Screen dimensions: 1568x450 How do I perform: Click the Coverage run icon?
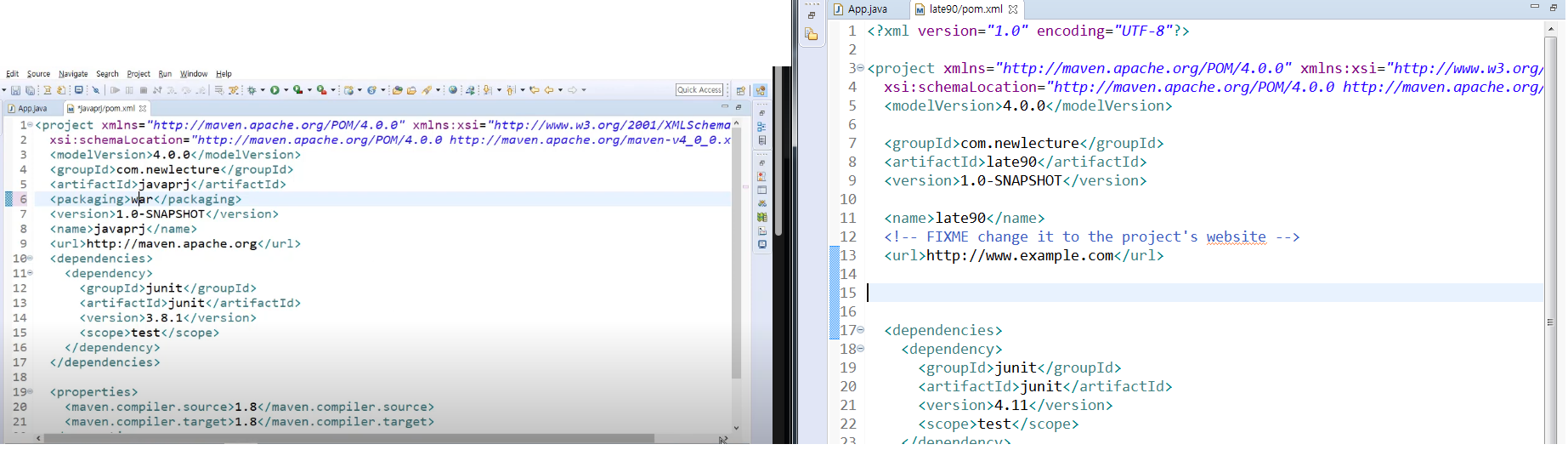tap(298, 90)
